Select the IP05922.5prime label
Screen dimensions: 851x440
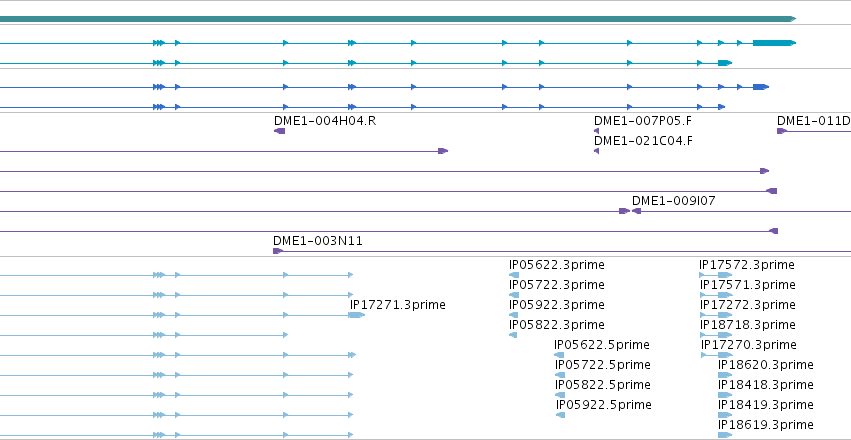point(604,405)
